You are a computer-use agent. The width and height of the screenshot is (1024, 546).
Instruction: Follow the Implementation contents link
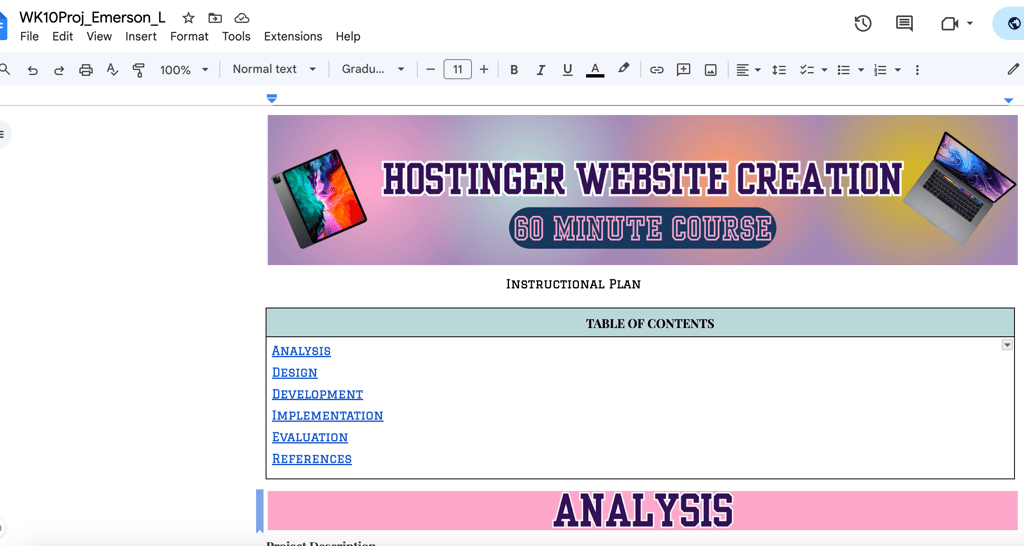point(327,416)
